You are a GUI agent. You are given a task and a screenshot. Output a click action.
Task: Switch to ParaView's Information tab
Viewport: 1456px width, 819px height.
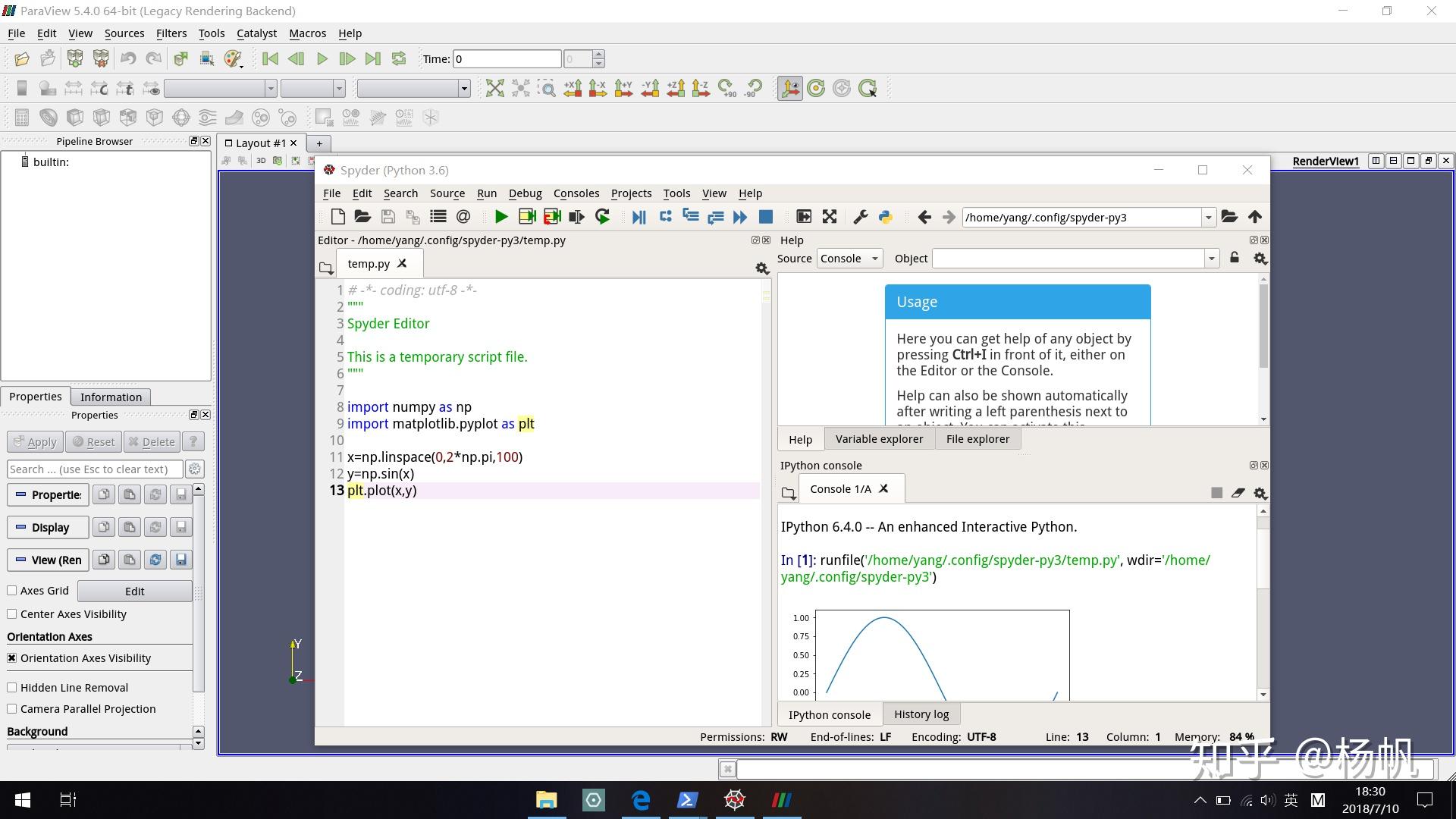point(111,397)
